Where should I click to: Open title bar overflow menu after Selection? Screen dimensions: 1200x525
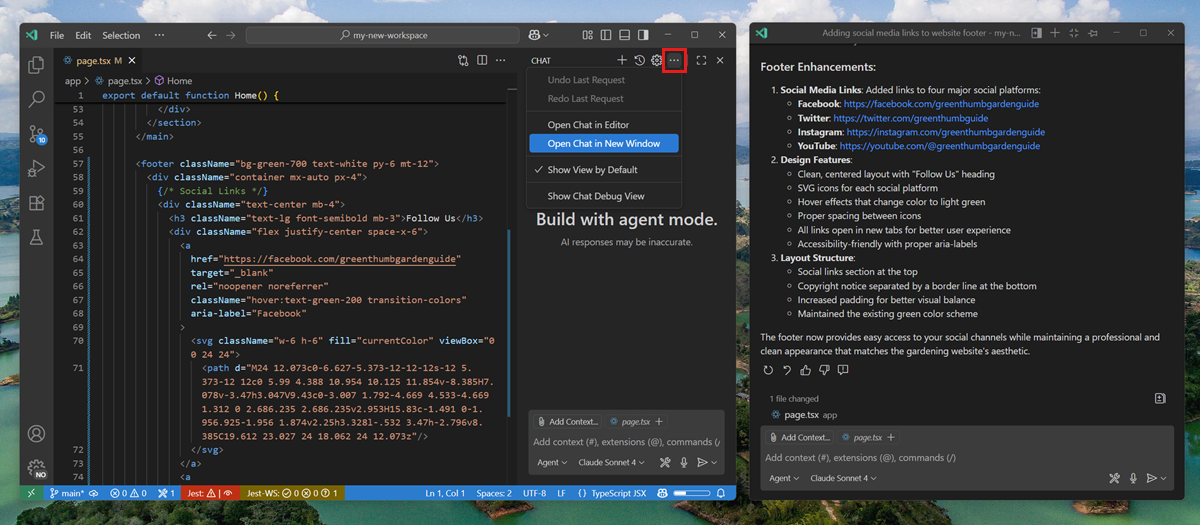(159, 35)
